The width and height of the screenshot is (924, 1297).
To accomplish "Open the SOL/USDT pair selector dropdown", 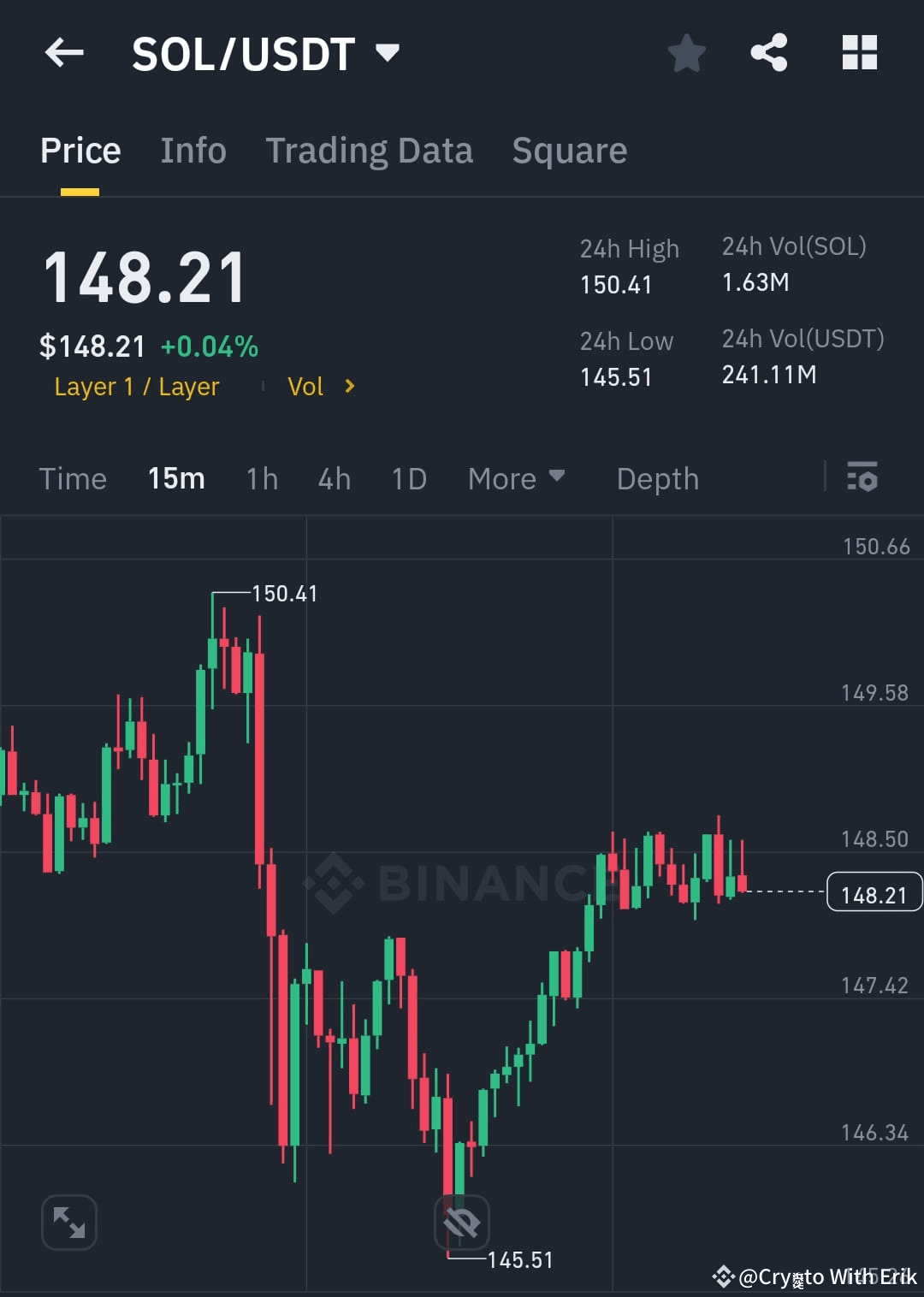I will (x=388, y=53).
